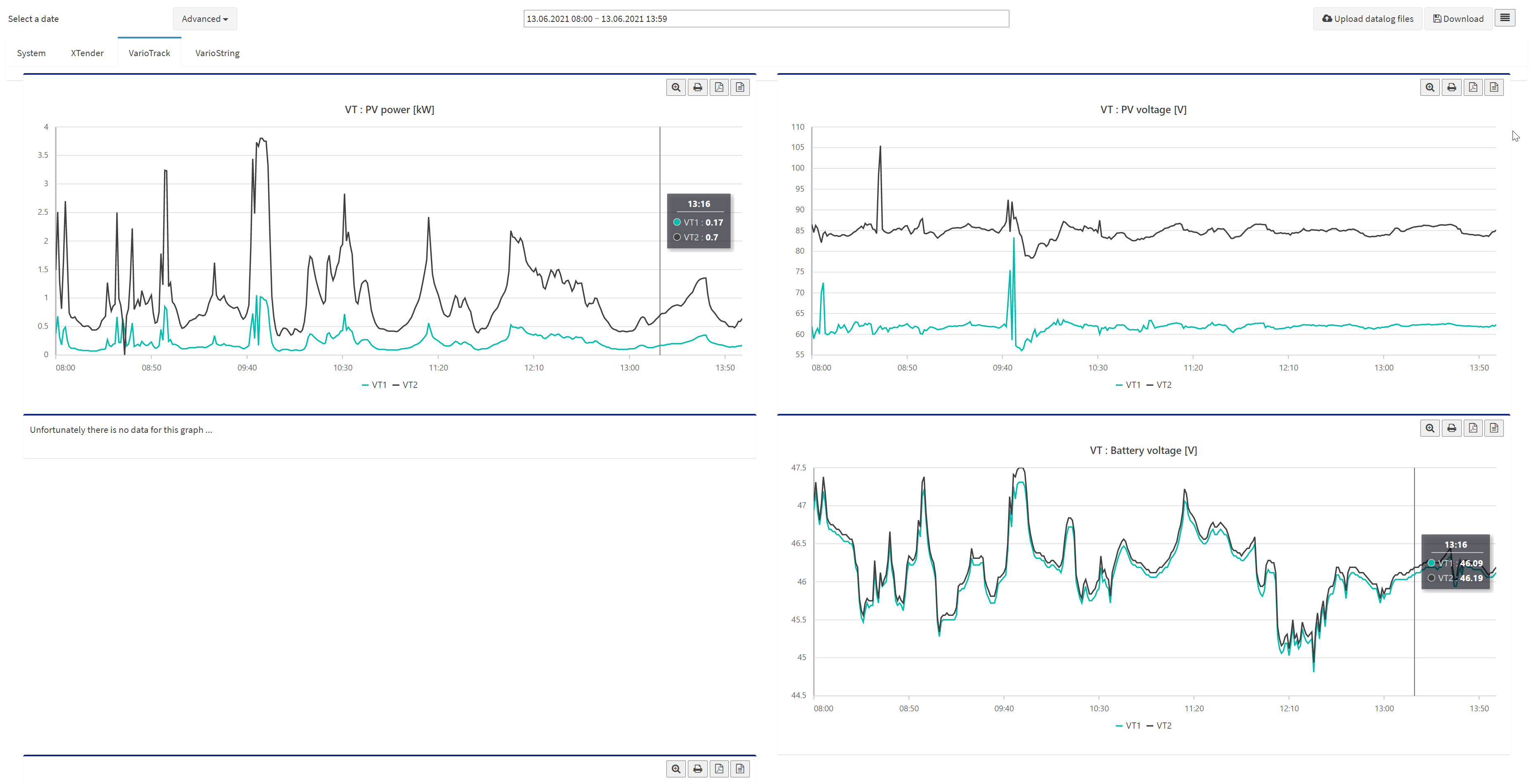
Task: Click zoom icon of the bottom-most chart panel
Action: coord(676,769)
